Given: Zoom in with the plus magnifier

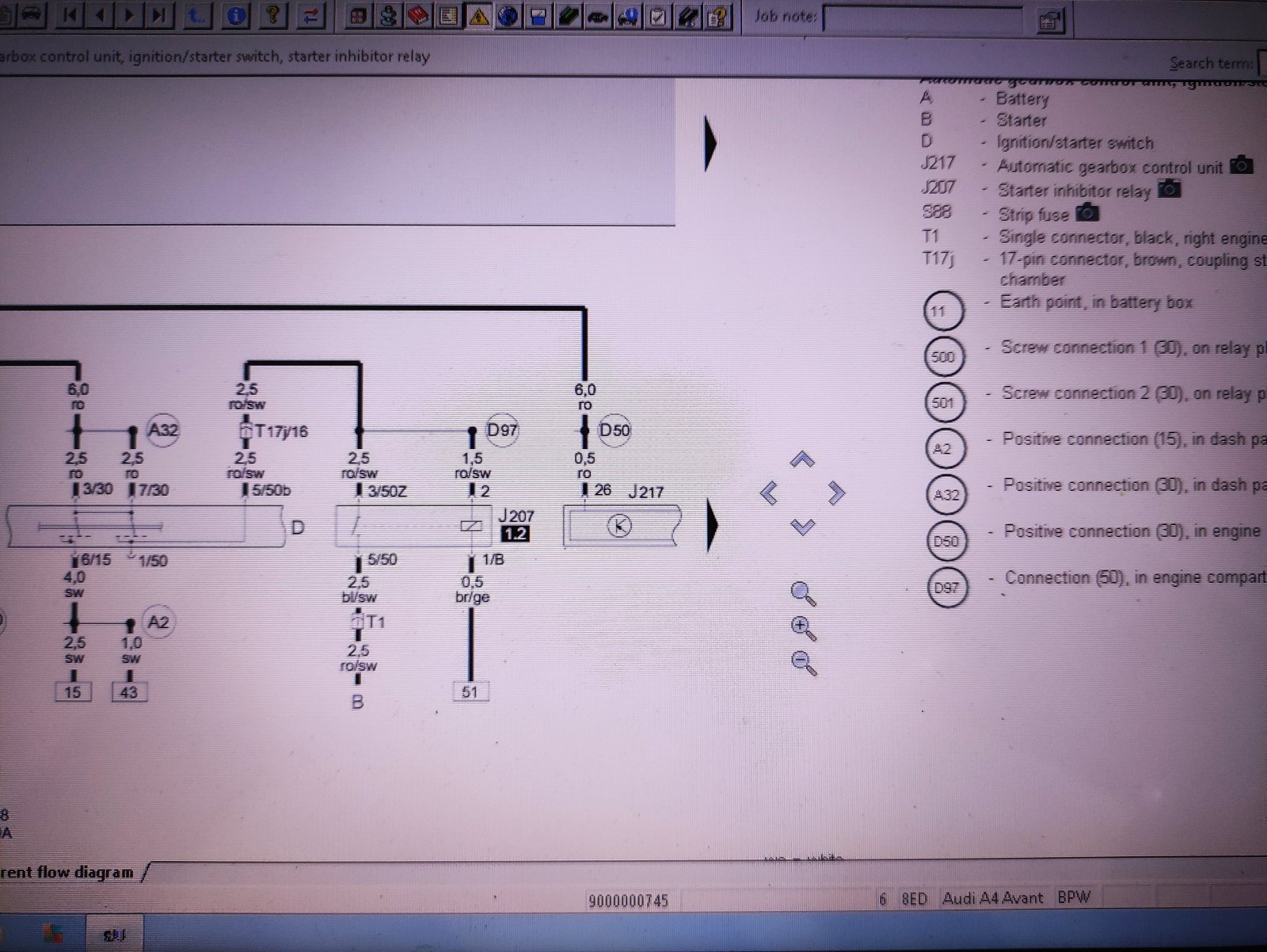Looking at the screenshot, I should pos(804,628).
